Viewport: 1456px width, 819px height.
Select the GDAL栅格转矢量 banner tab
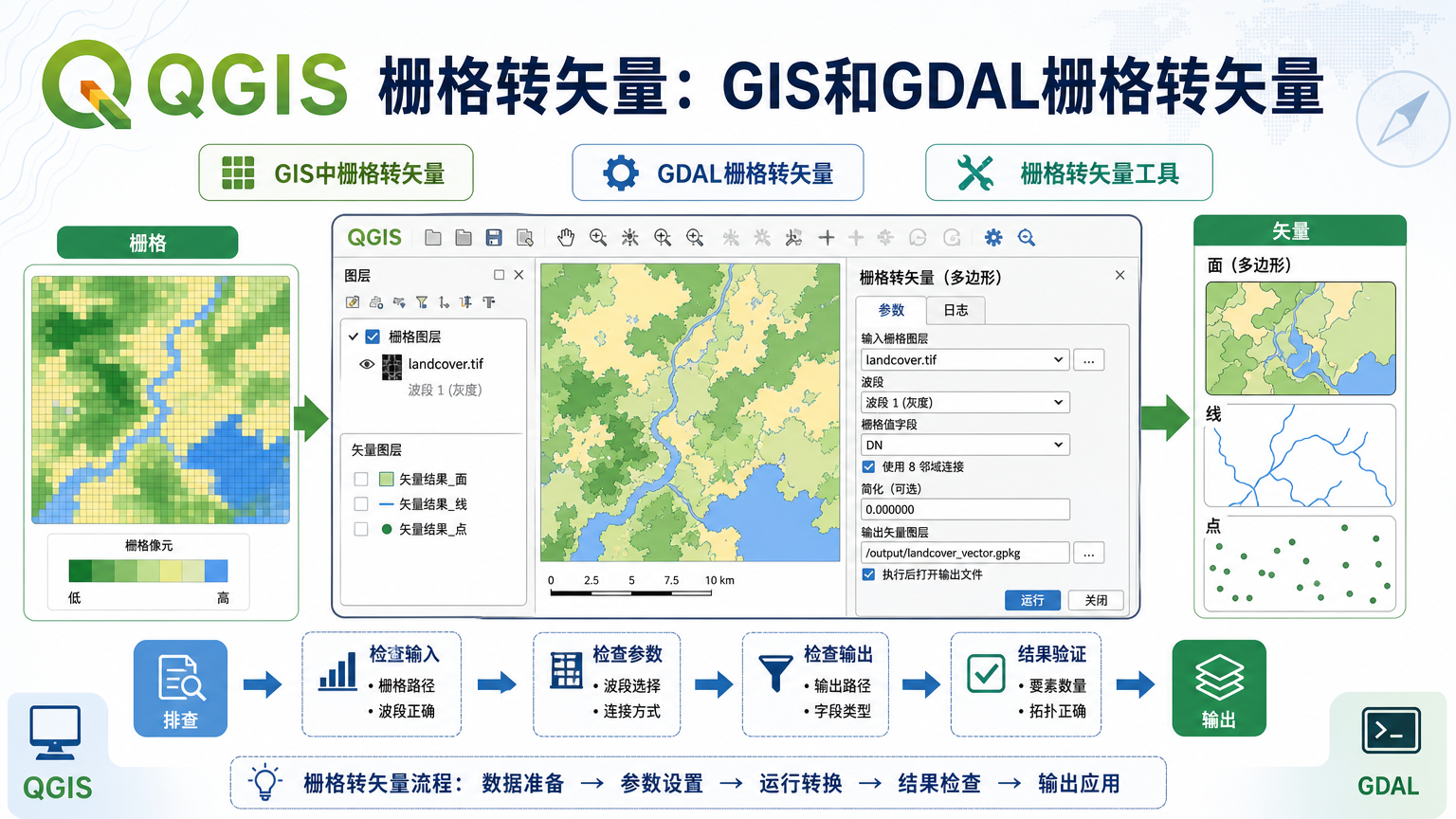[x=718, y=173]
